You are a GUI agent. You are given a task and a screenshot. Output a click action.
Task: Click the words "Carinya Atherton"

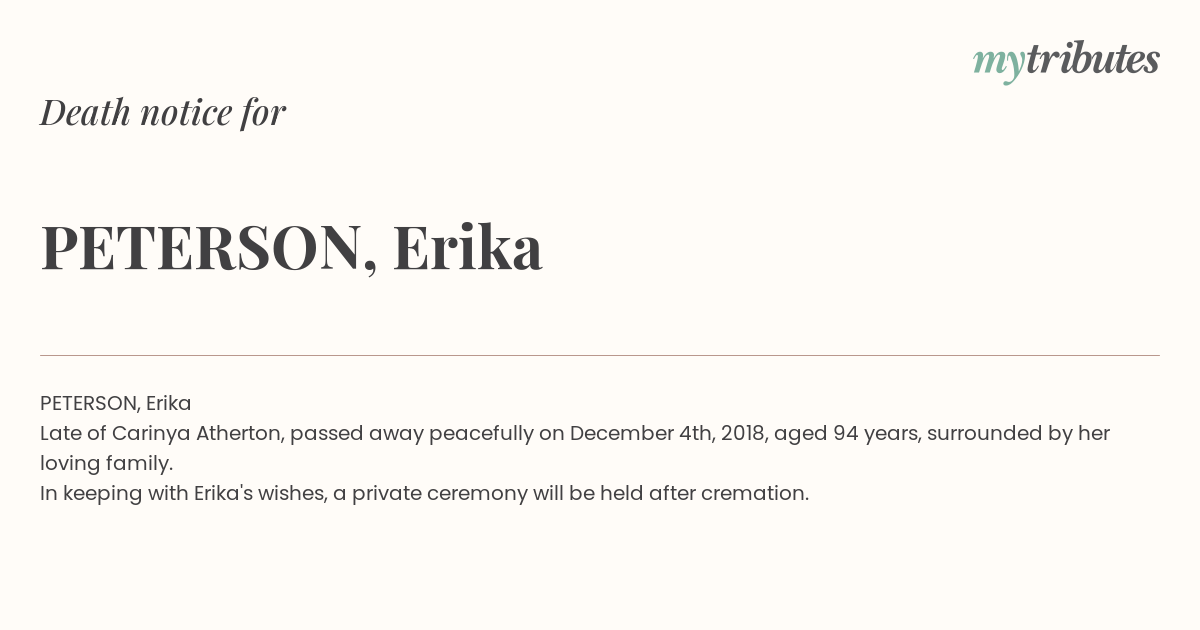(198, 434)
